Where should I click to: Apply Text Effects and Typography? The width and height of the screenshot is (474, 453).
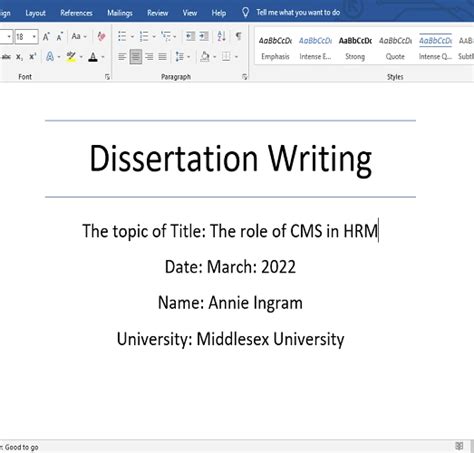tap(50, 57)
